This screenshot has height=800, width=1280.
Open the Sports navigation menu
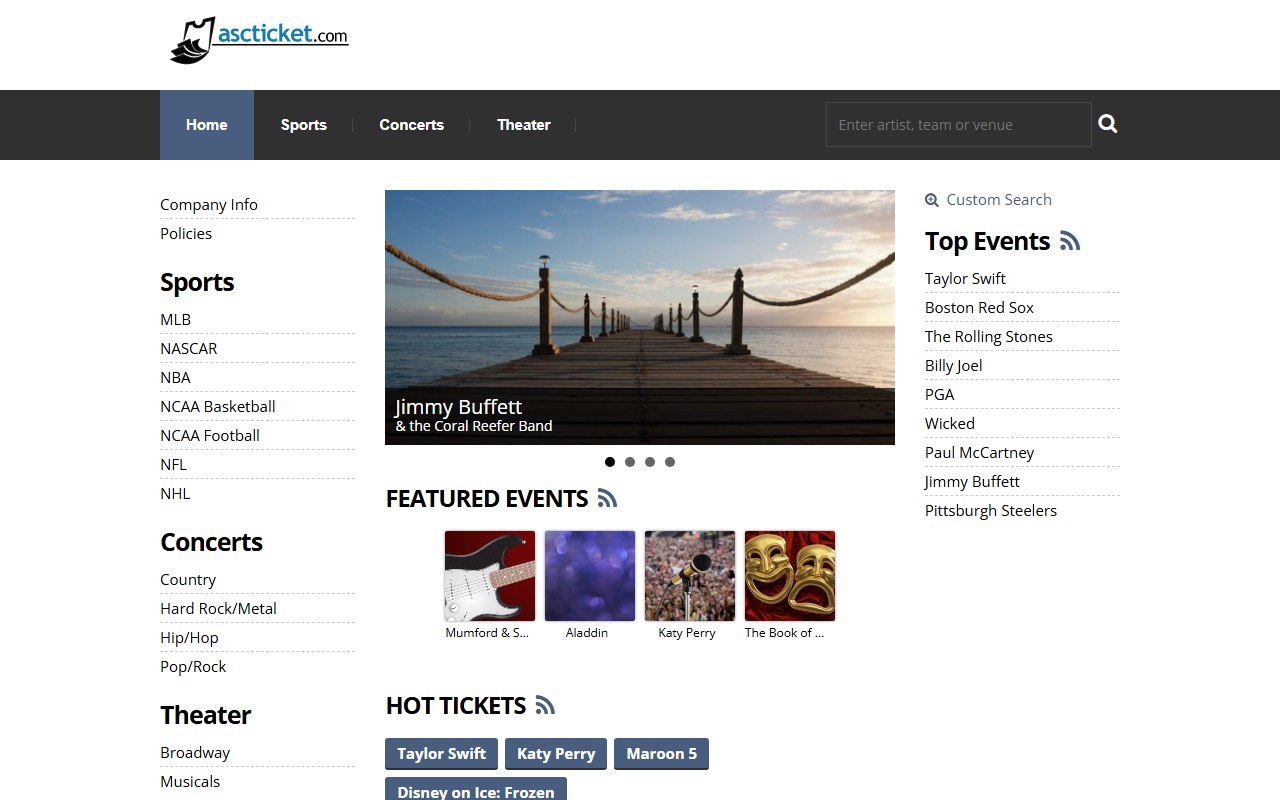304,125
